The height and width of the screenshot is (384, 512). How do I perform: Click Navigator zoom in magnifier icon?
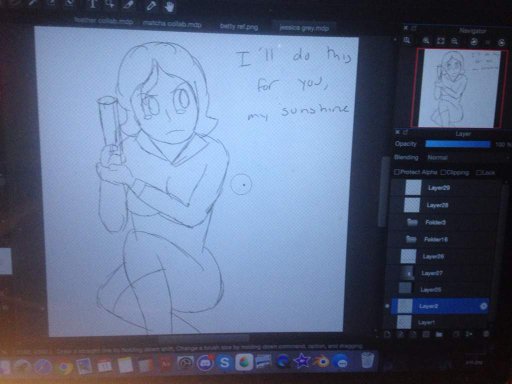coord(426,41)
